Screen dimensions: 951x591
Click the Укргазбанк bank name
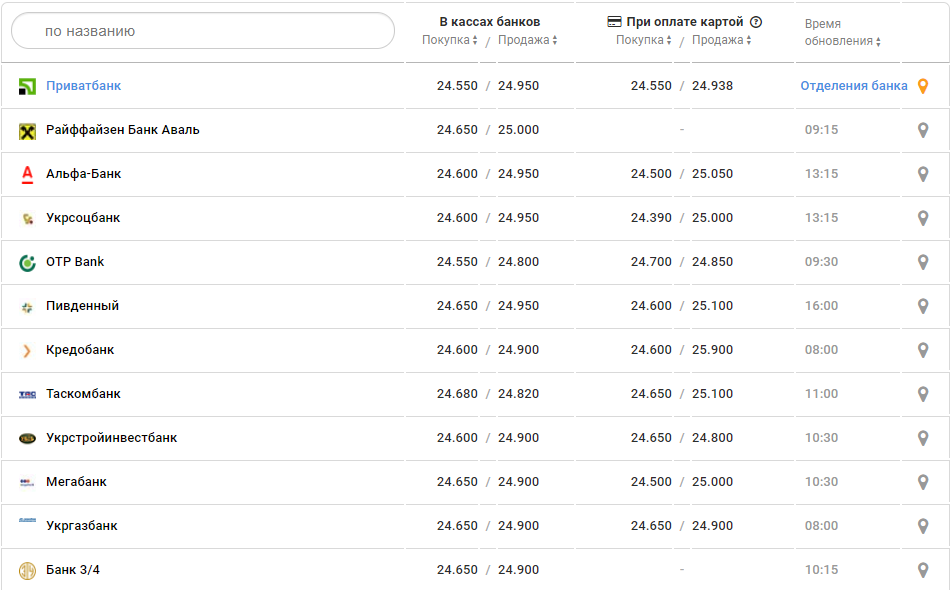tap(82, 526)
